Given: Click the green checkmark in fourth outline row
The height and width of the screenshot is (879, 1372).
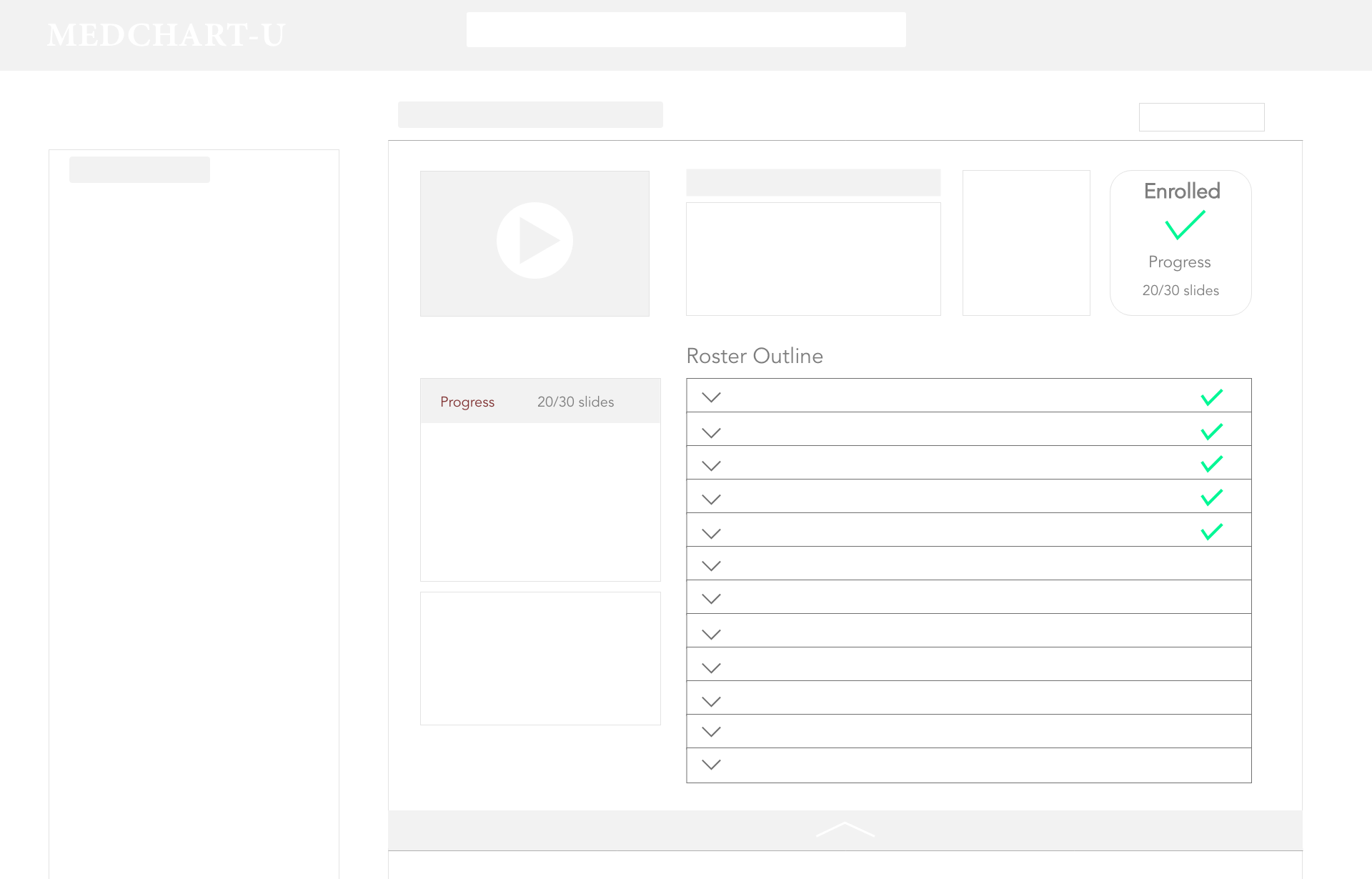Looking at the screenshot, I should tap(1212, 497).
